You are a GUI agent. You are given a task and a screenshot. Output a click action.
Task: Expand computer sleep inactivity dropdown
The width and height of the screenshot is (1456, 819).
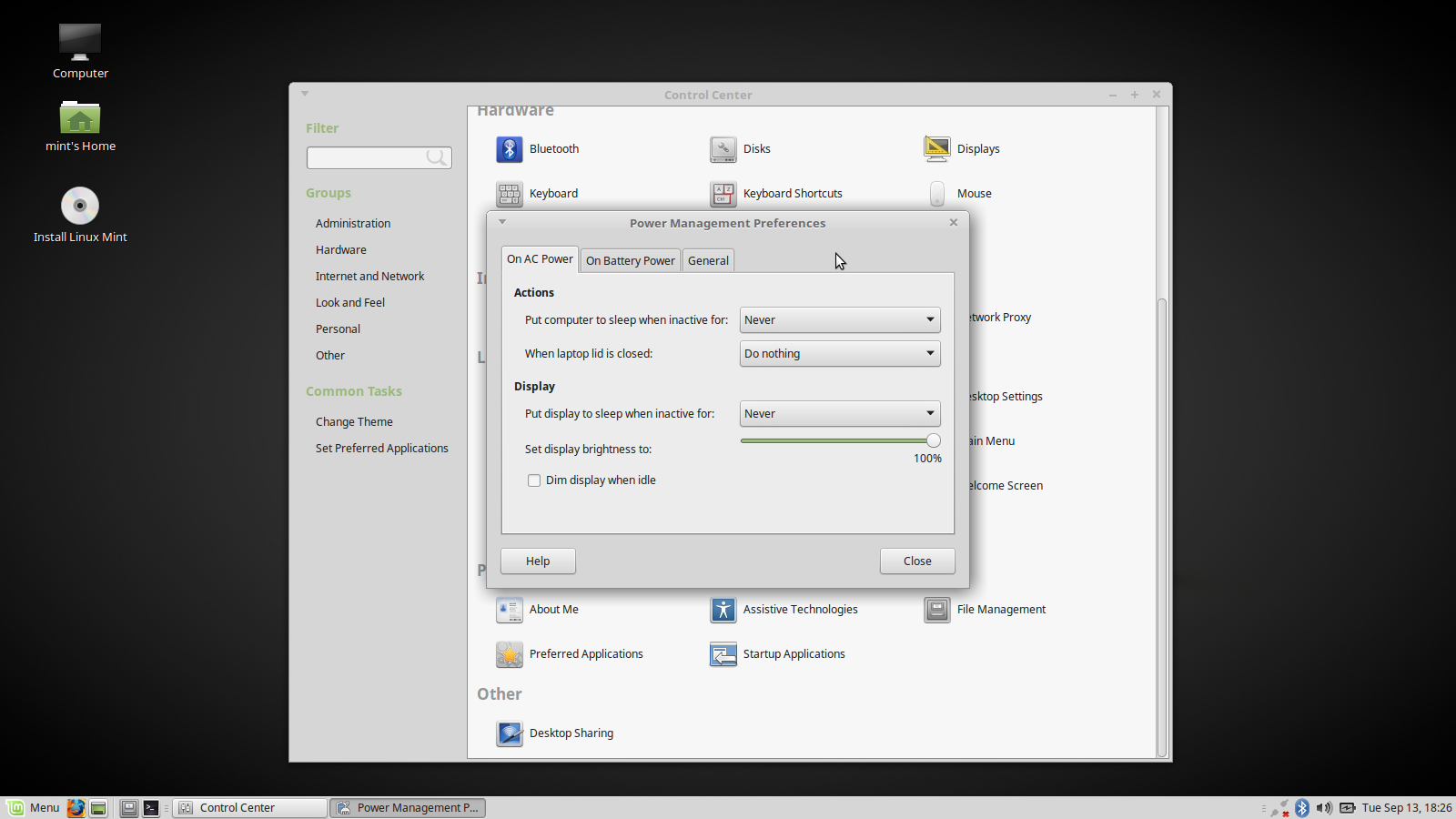pyautogui.click(x=839, y=320)
